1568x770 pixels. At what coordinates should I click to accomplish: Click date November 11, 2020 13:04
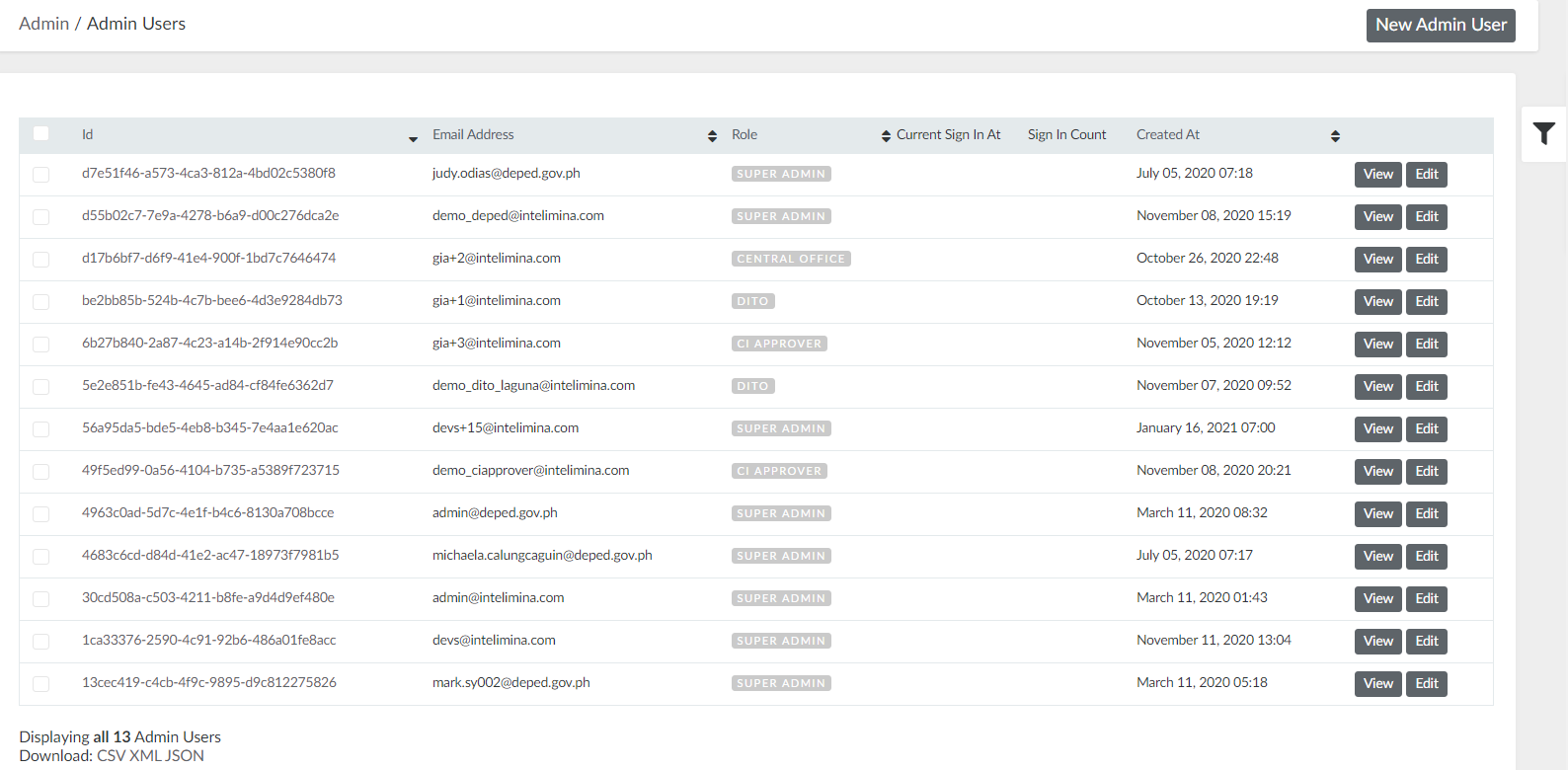1214,640
